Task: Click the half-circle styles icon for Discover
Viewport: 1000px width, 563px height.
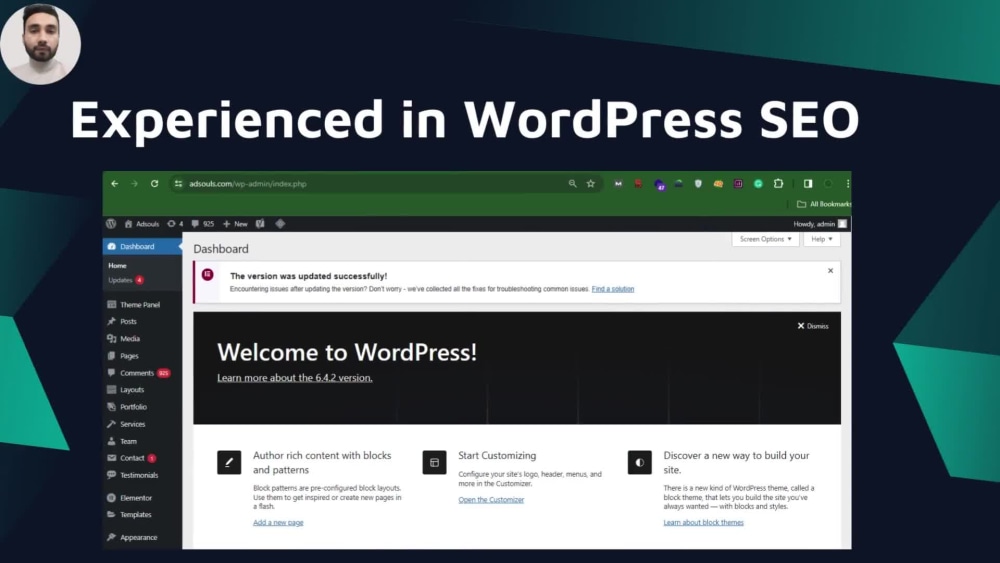Action: pyautogui.click(x=640, y=462)
